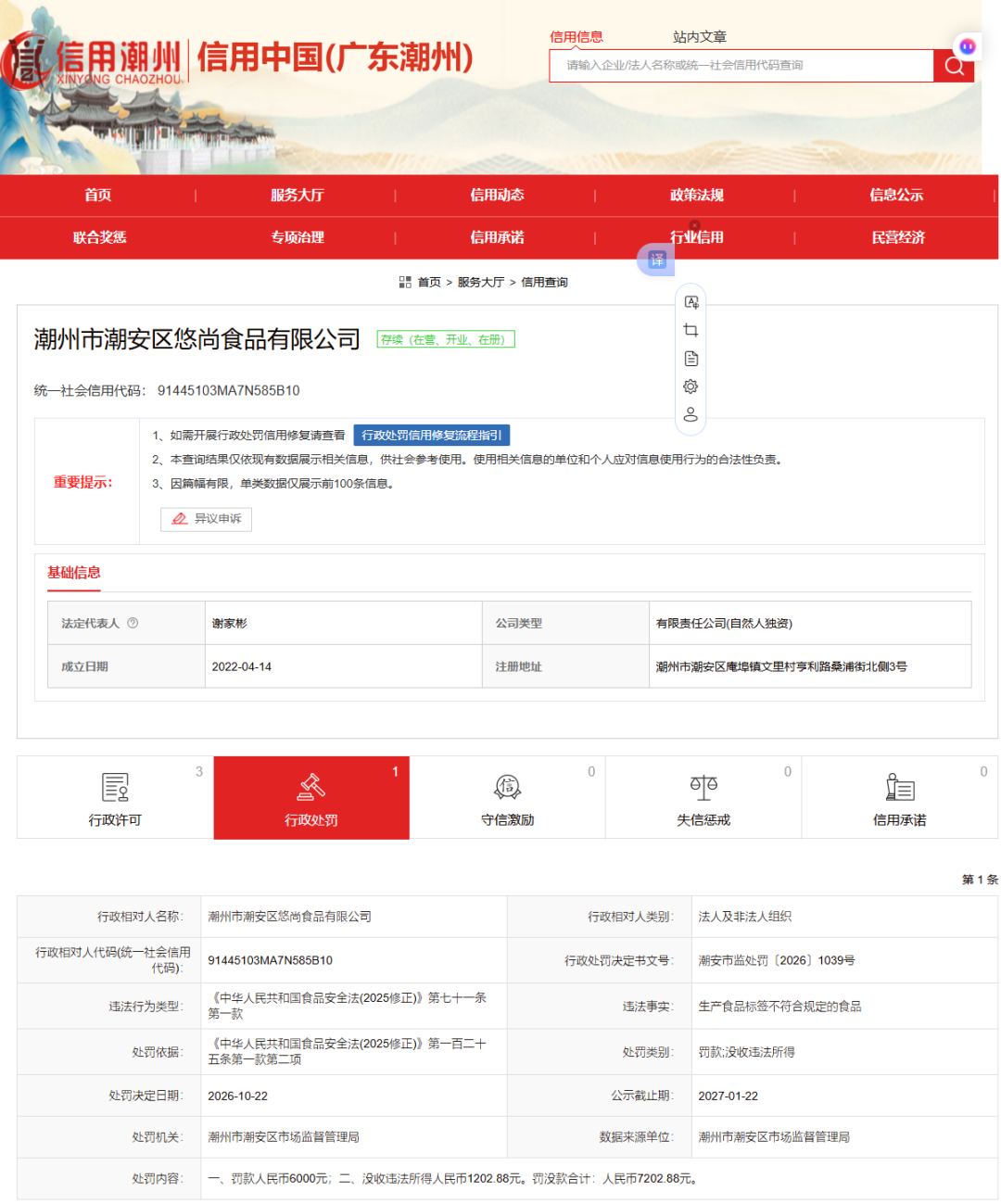Focus the enterprise name search input field
1001x1204 pixels.
pyautogui.click(x=741, y=66)
